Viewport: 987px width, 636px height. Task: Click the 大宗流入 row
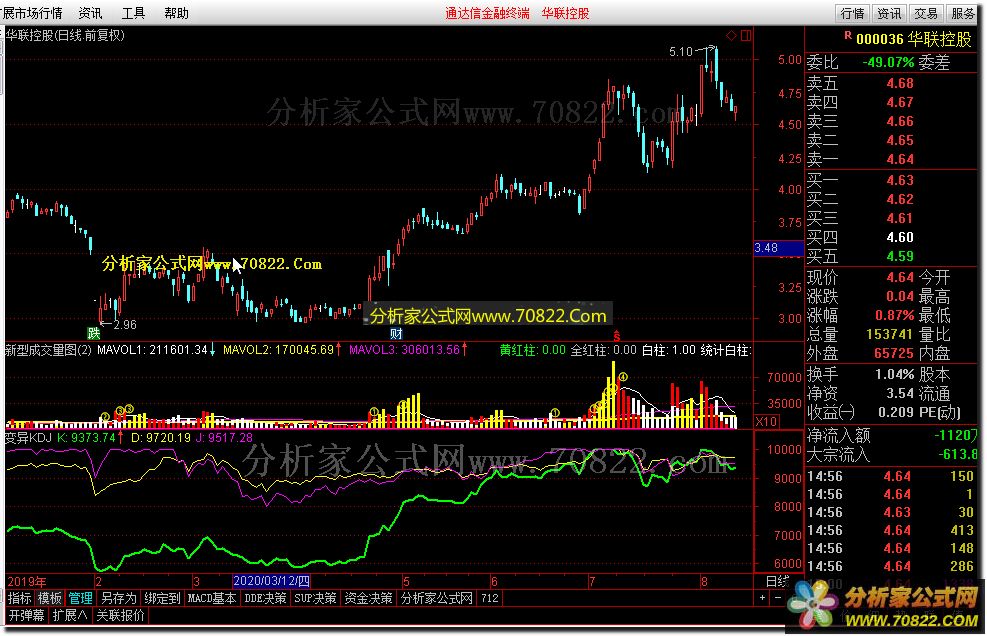point(892,454)
